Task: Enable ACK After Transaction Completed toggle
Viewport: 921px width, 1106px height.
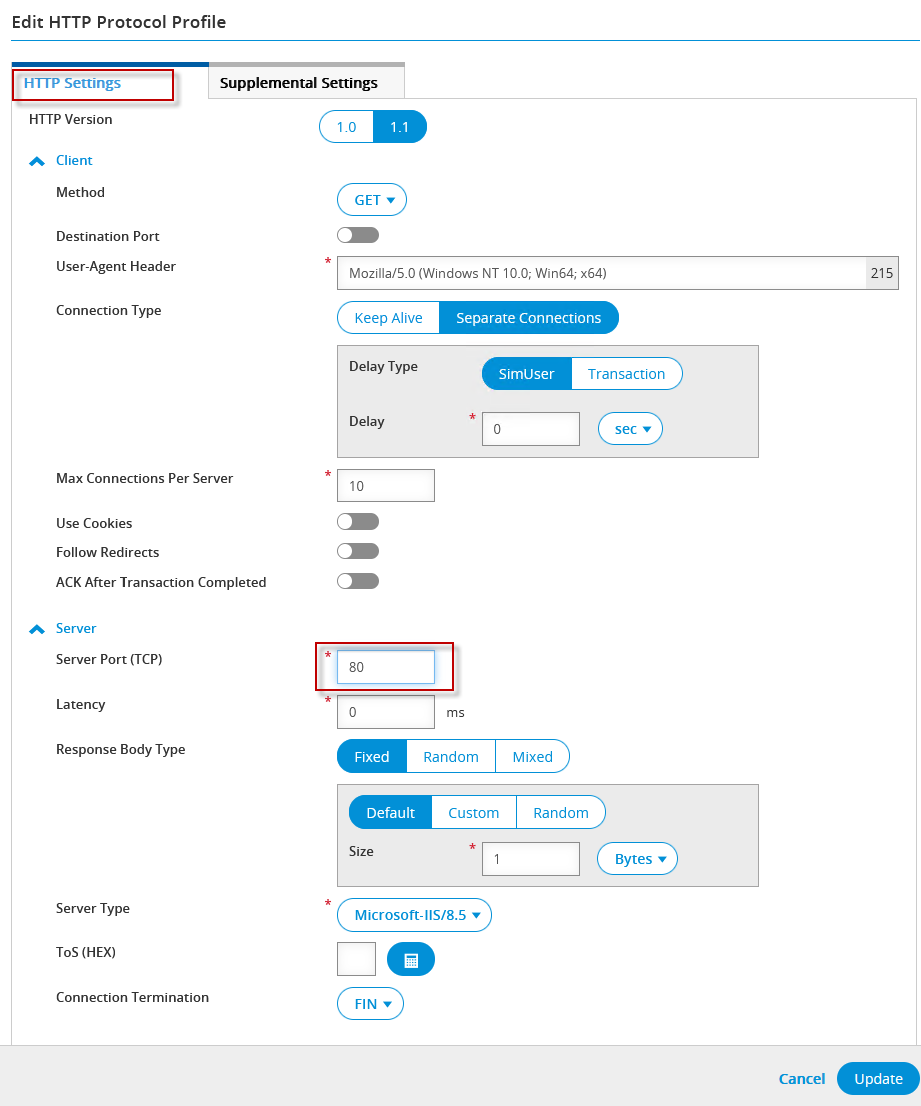Action: pos(358,581)
